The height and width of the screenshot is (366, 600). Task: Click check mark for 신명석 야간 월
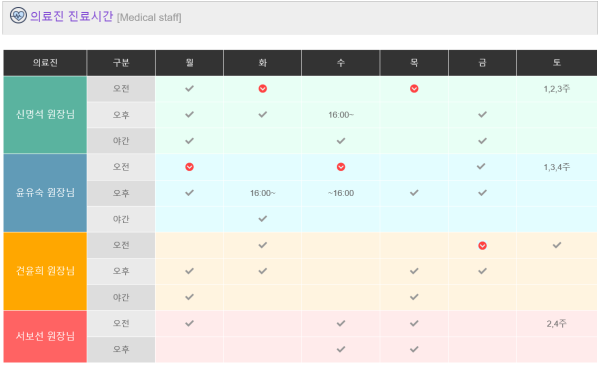(x=189, y=141)
